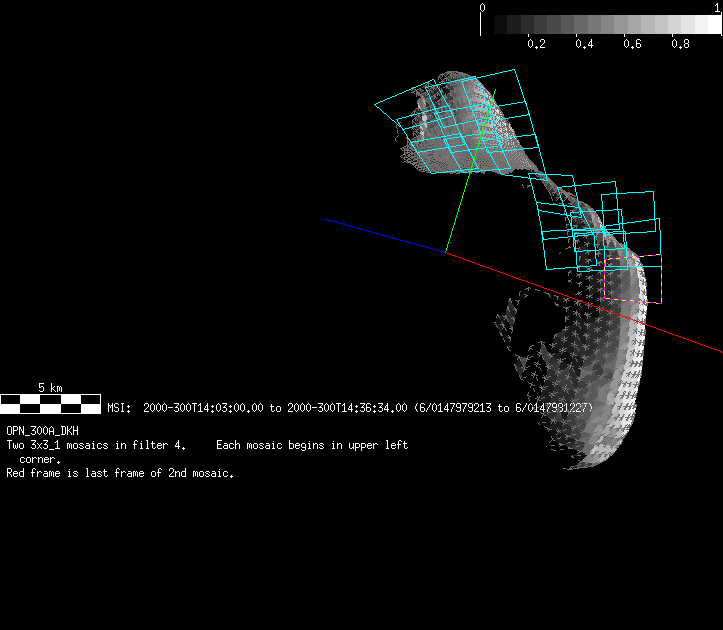Click the "5 km" scale label

tap(50, 387)
